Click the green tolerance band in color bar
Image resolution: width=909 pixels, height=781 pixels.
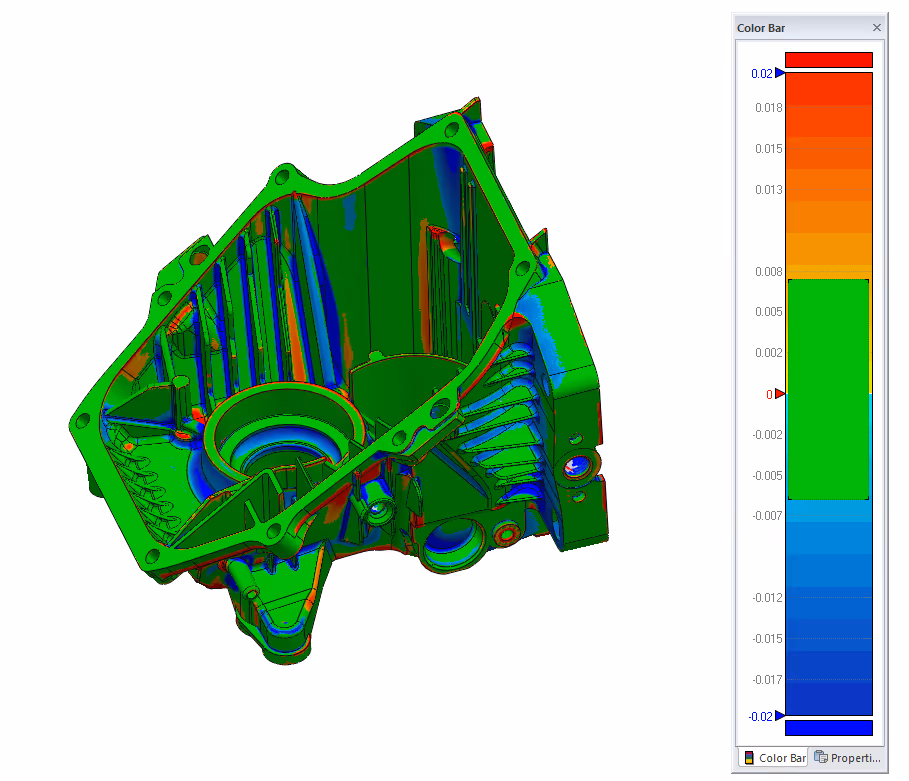[828, 389]
